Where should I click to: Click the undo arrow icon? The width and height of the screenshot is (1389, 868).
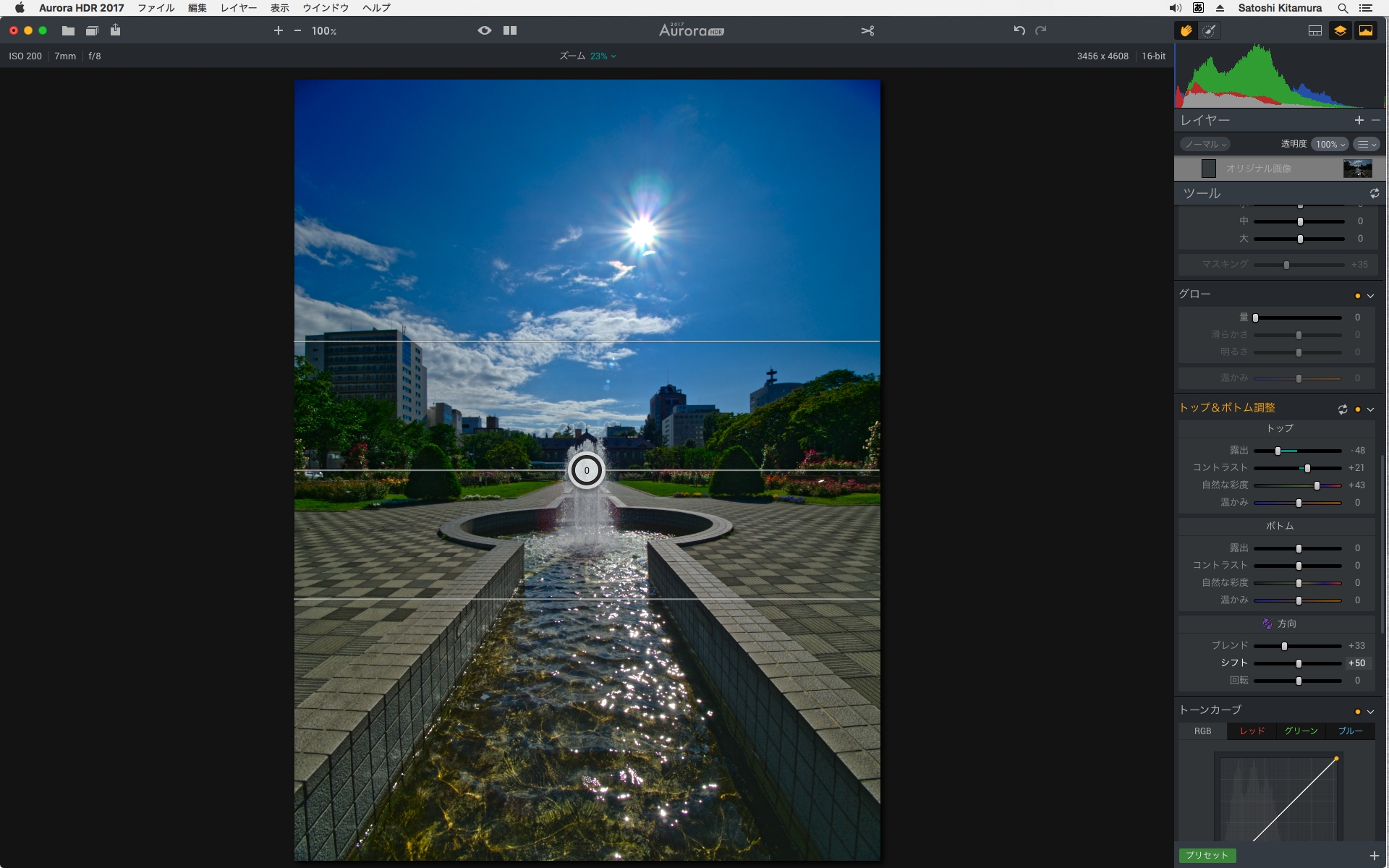point(1019,30)
